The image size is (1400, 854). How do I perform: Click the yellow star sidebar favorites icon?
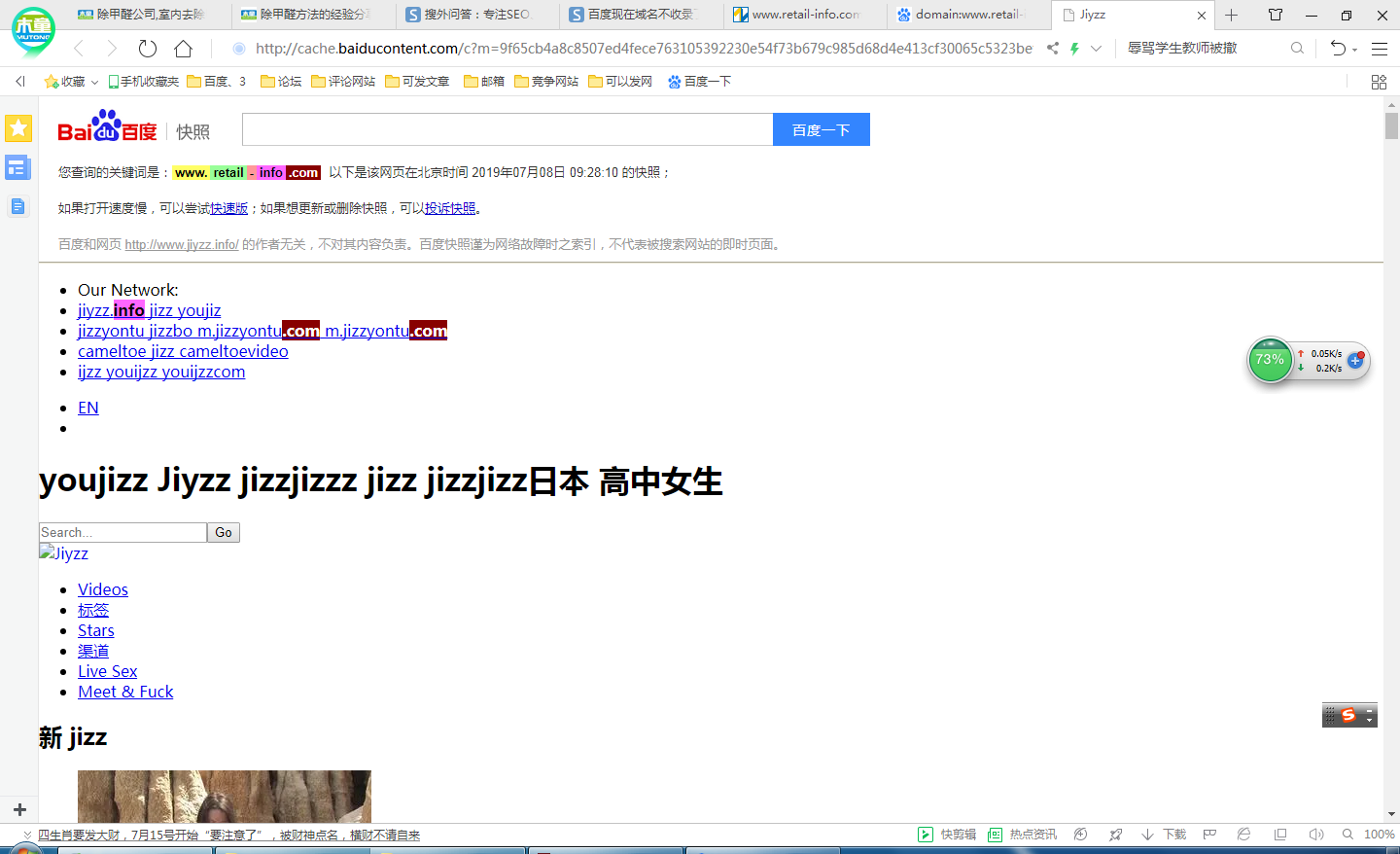[18, 127]
